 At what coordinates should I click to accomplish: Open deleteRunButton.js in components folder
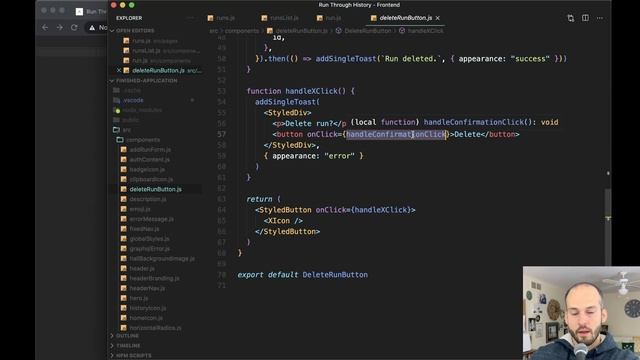[x=156, y=189]
